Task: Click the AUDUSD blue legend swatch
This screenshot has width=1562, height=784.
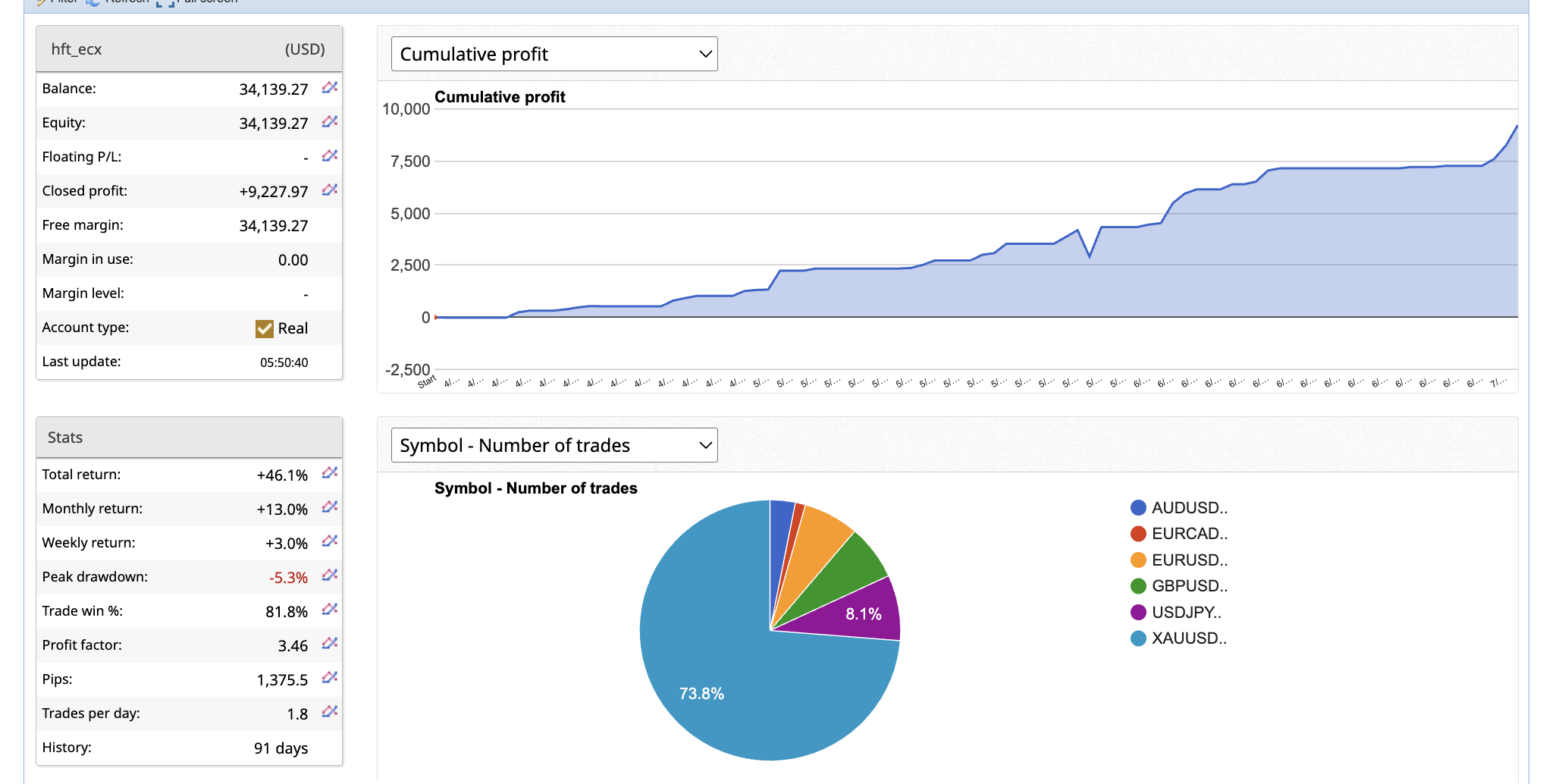Action: pyautogui.click(x=1138, y=508)
